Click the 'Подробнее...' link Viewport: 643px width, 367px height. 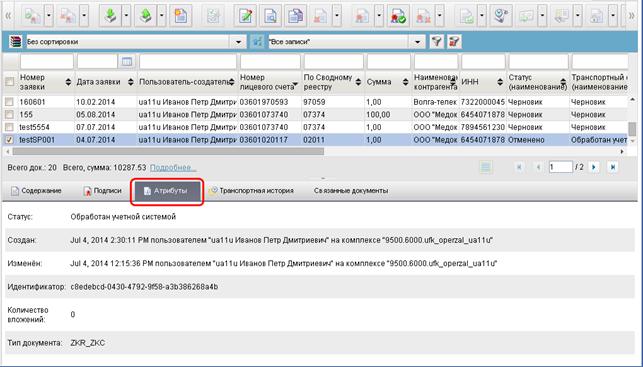tap(173, 167)
